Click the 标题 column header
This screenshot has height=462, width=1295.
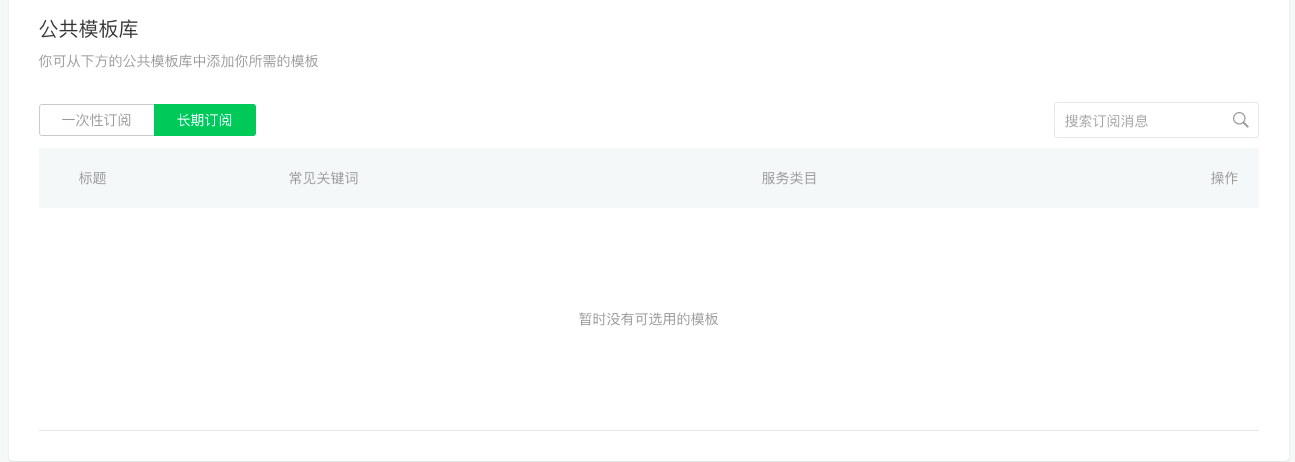point(93,178)
